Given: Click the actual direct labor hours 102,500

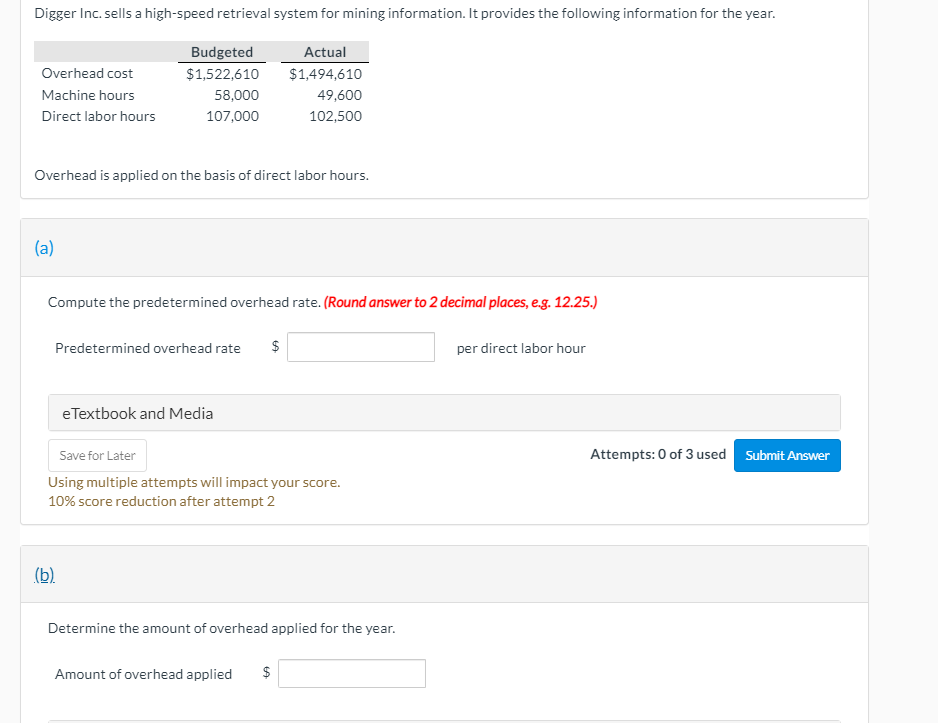Looking at the screenshot, I should 335,116.
